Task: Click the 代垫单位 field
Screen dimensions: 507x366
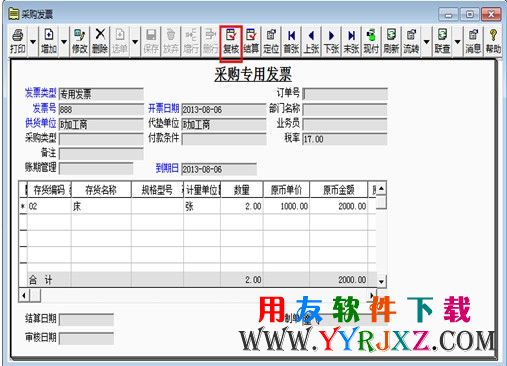Action: 224,124
